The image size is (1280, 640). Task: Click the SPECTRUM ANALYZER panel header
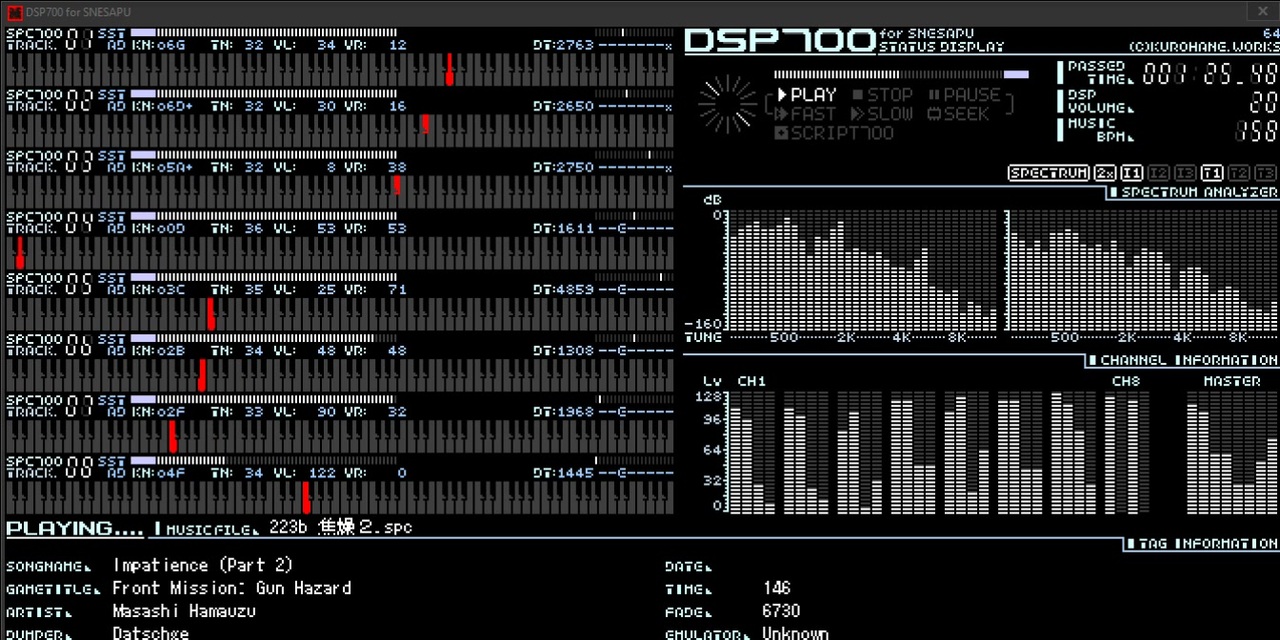coord(1192,192)
